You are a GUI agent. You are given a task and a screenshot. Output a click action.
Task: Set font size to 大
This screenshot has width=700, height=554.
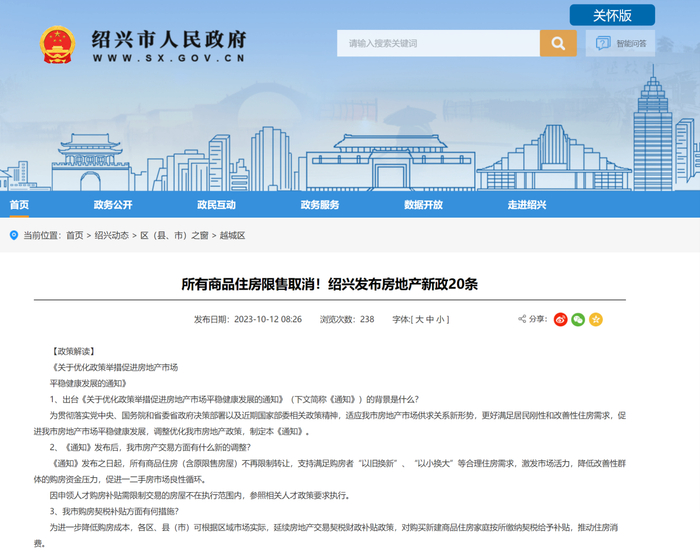pyautogui.click(x=419, y=319)
